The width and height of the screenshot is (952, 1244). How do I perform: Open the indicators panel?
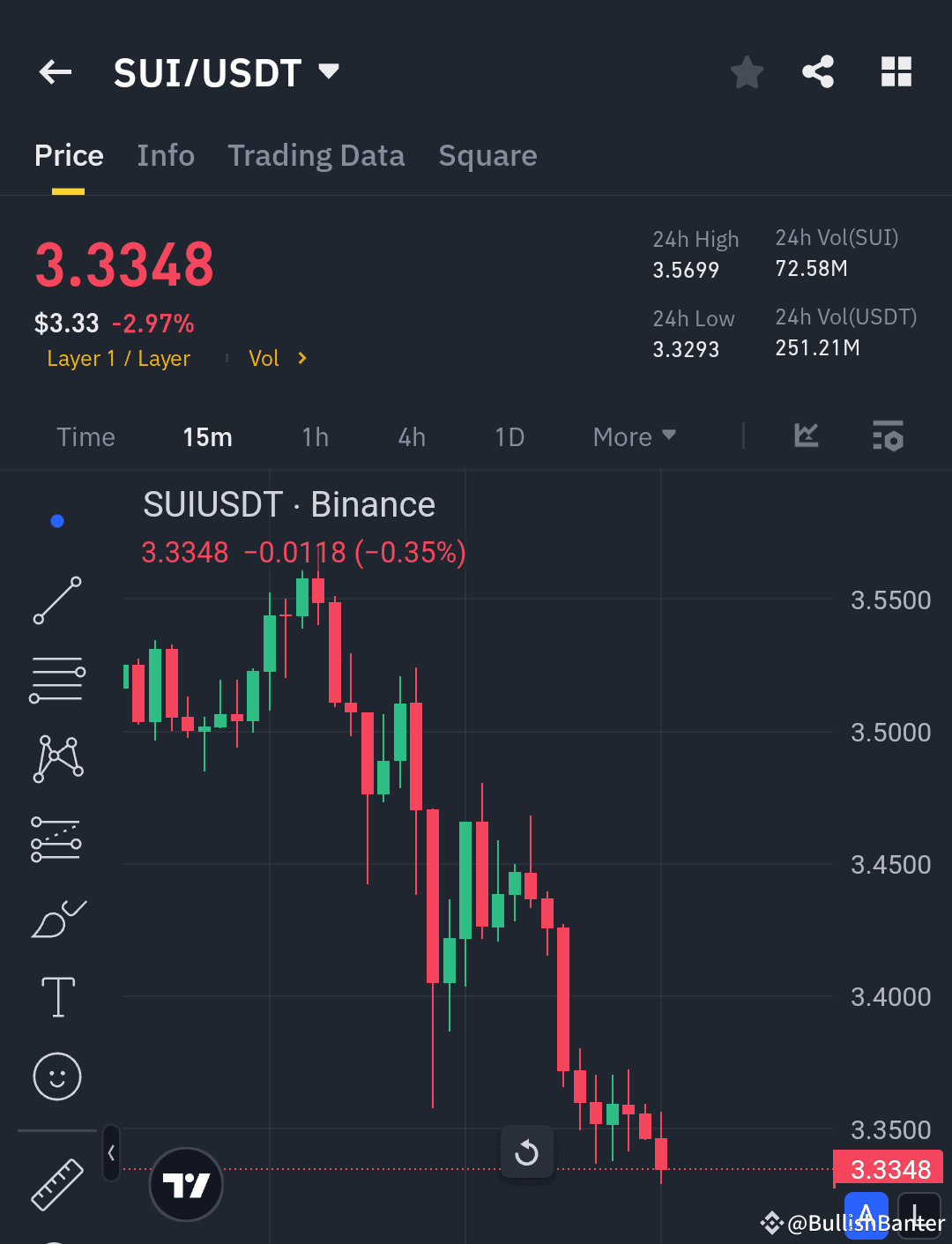tap(805, 436)
